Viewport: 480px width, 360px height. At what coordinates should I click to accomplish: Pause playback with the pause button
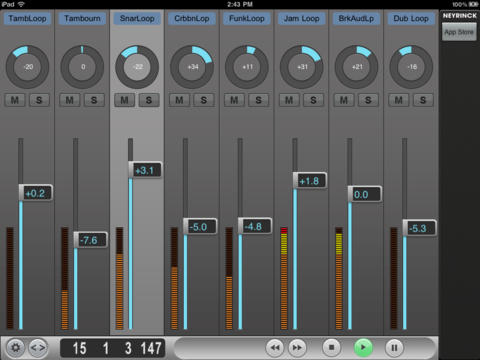click(394, 348)
